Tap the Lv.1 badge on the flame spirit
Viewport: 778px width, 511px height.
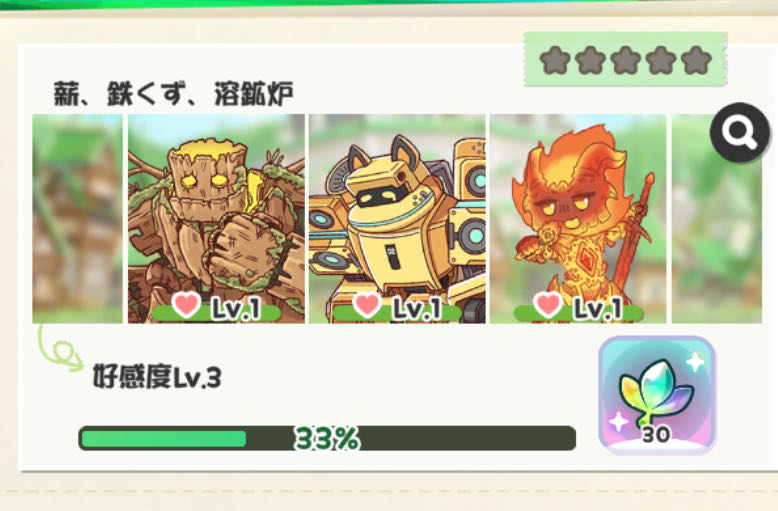(598, 309)
